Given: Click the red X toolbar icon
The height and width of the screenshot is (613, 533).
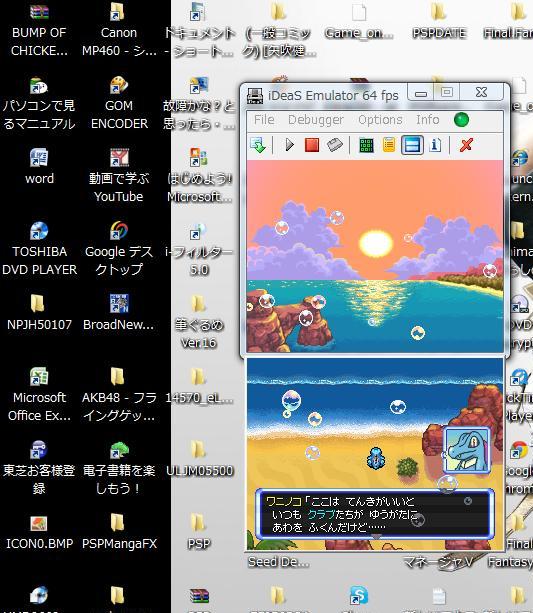Looking at the screenshot, I should (x=466, y=145).
